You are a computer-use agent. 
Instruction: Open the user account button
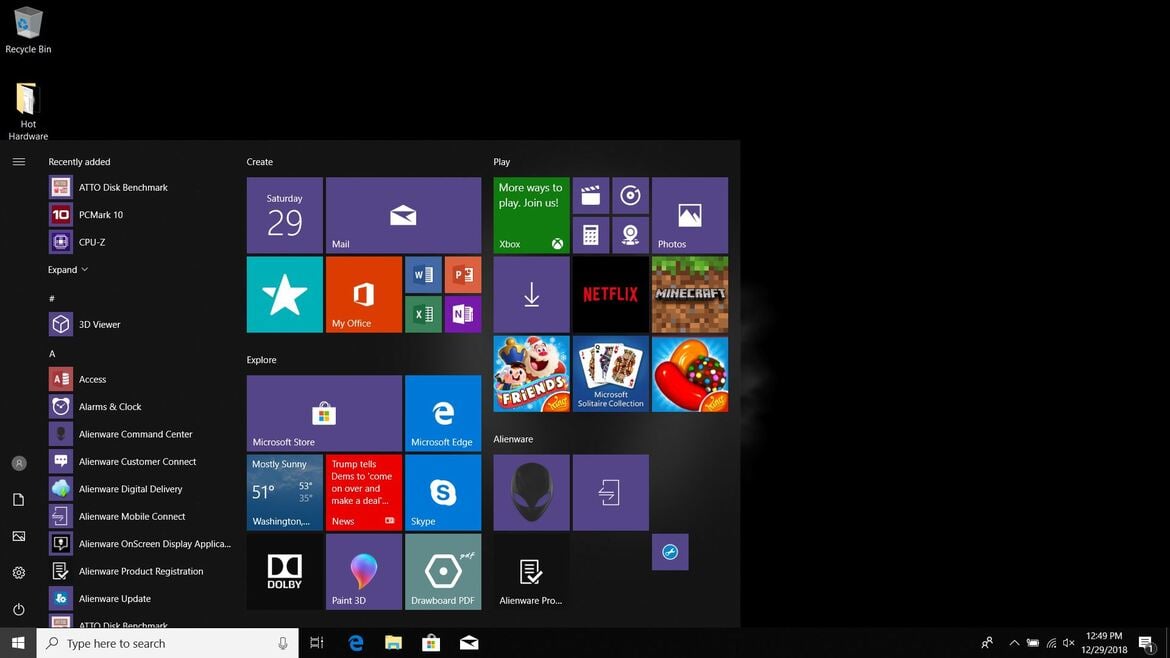point(19,463)
